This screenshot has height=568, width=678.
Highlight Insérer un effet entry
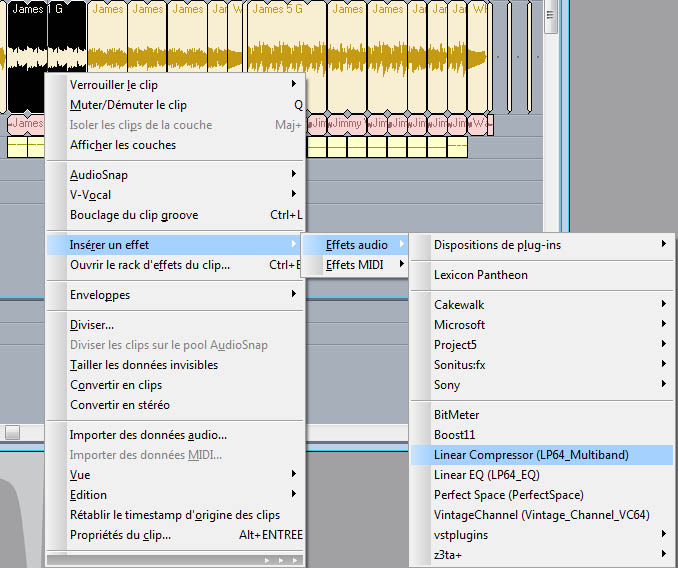[174, 245]
